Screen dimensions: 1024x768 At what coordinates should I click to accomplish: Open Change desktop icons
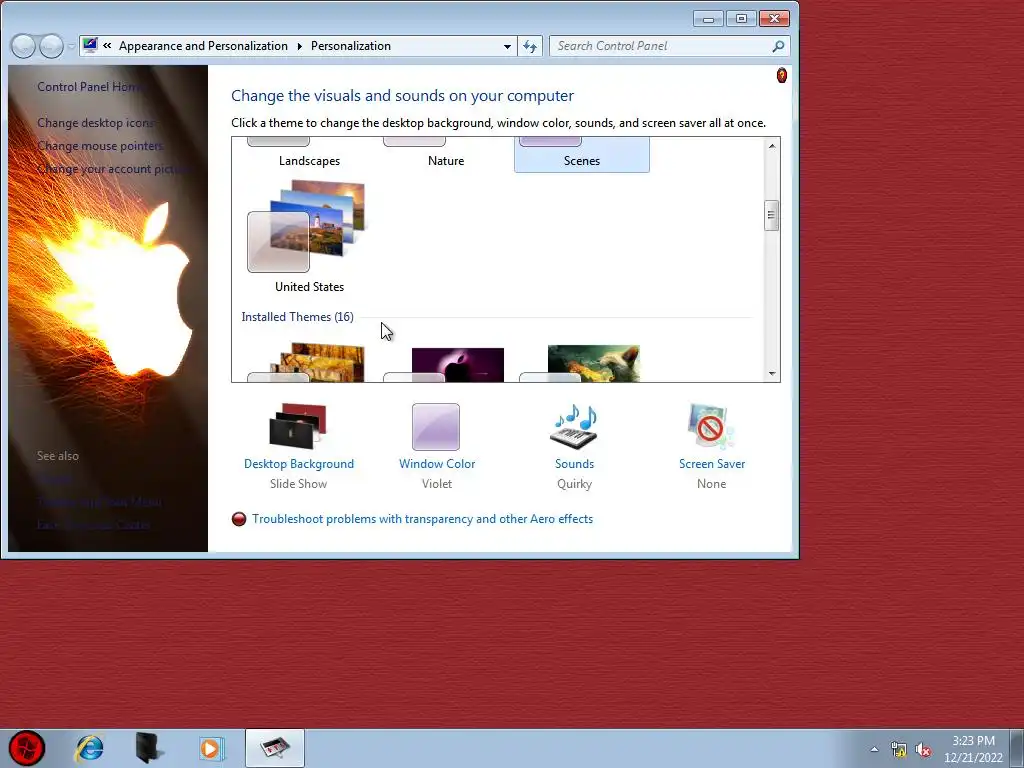[96, 123]
